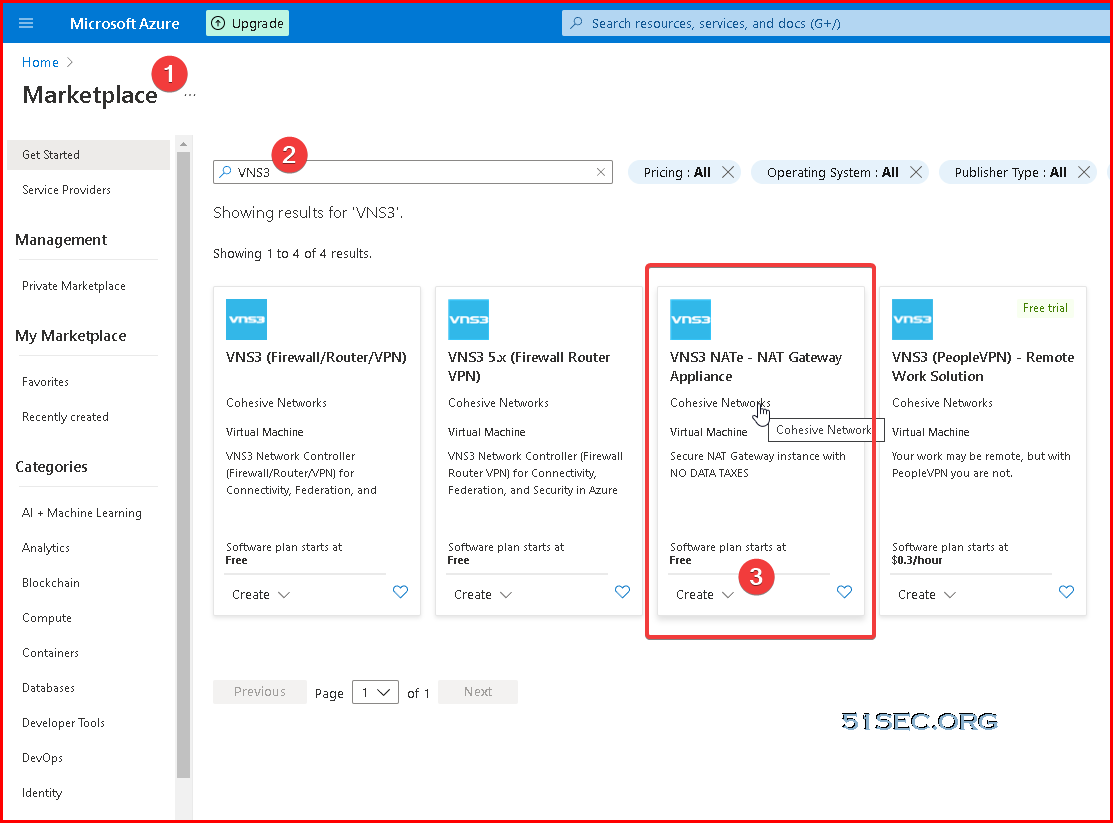Screen dimensions: 1113x823
Task: Click Create on VNS3 (Firewall/Router/VPN) card
Action: pos(251,594)
